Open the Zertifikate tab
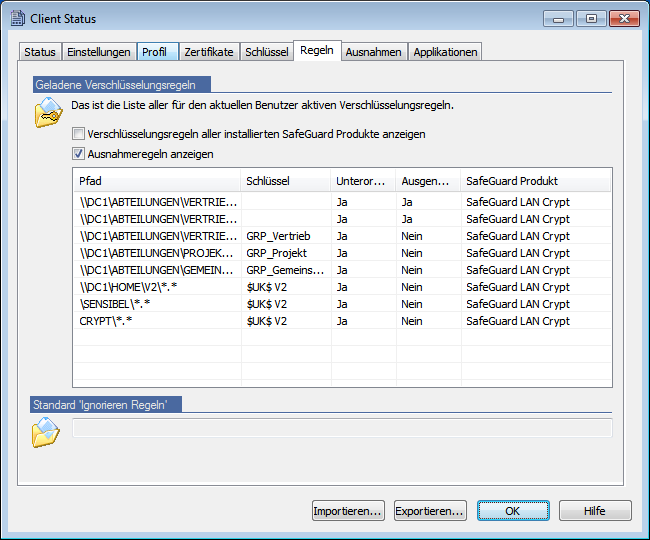This screenshot has width=650, height=540. pyautogui.click(x=209, y=52)
